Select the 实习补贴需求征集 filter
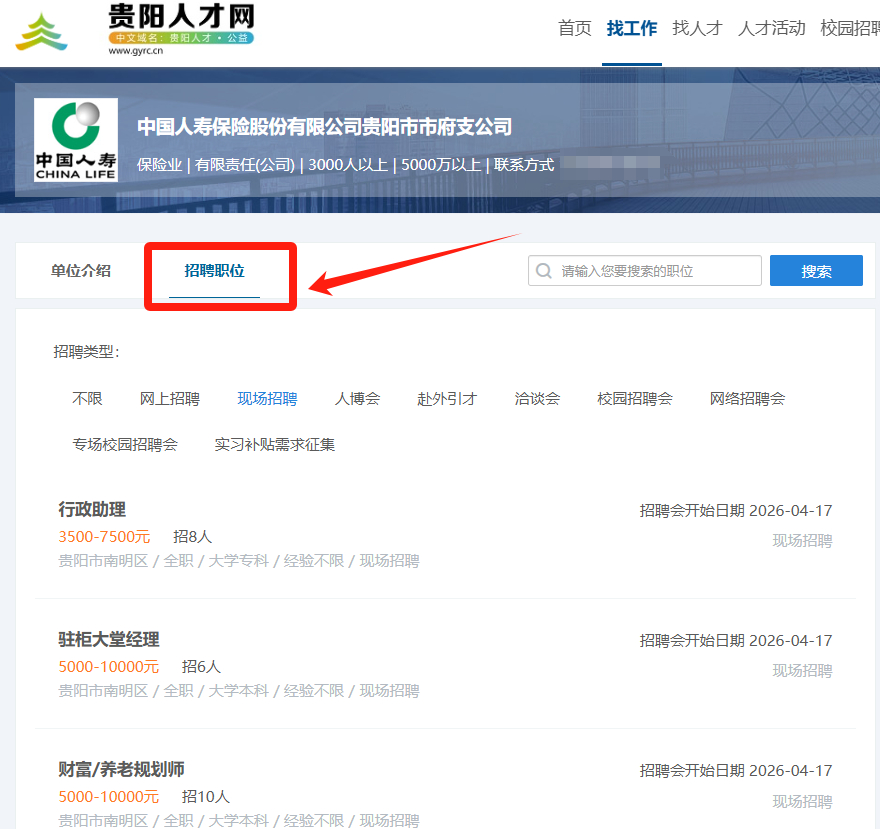 (x=274, y=445)
